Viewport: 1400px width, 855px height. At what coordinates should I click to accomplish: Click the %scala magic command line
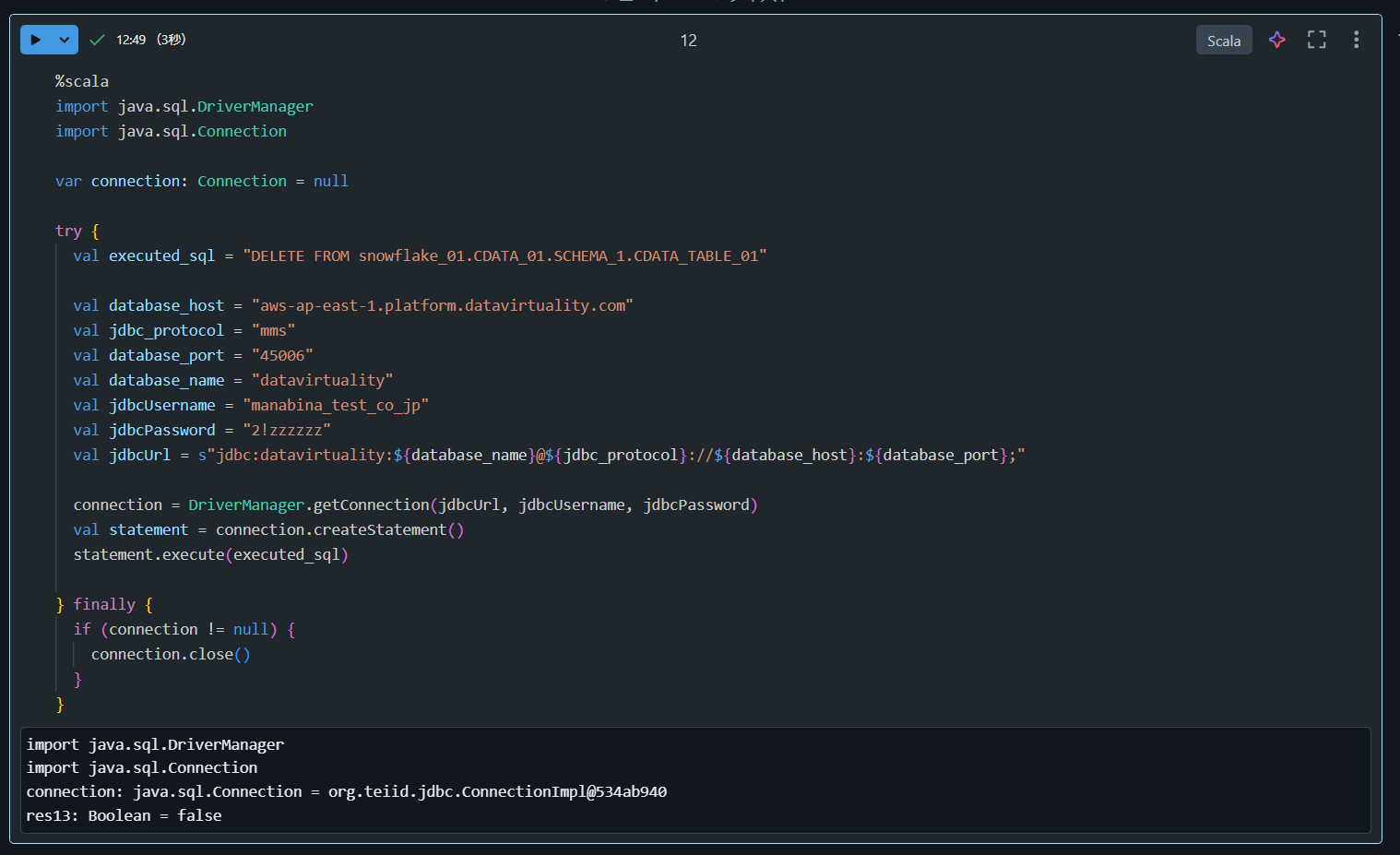(x=82, y=81)
